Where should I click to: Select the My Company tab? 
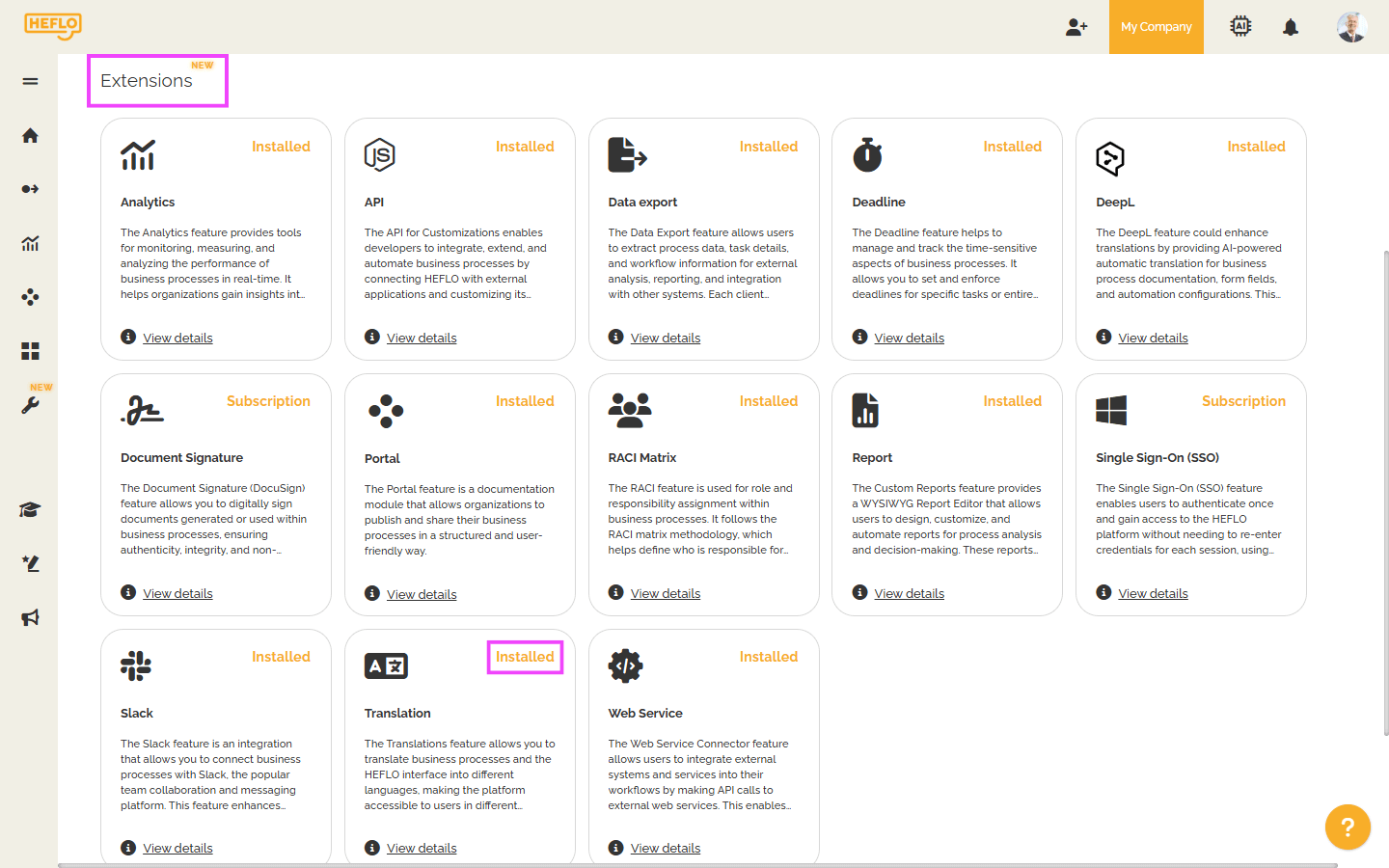pyautogui.click(x=1156, y=27)
